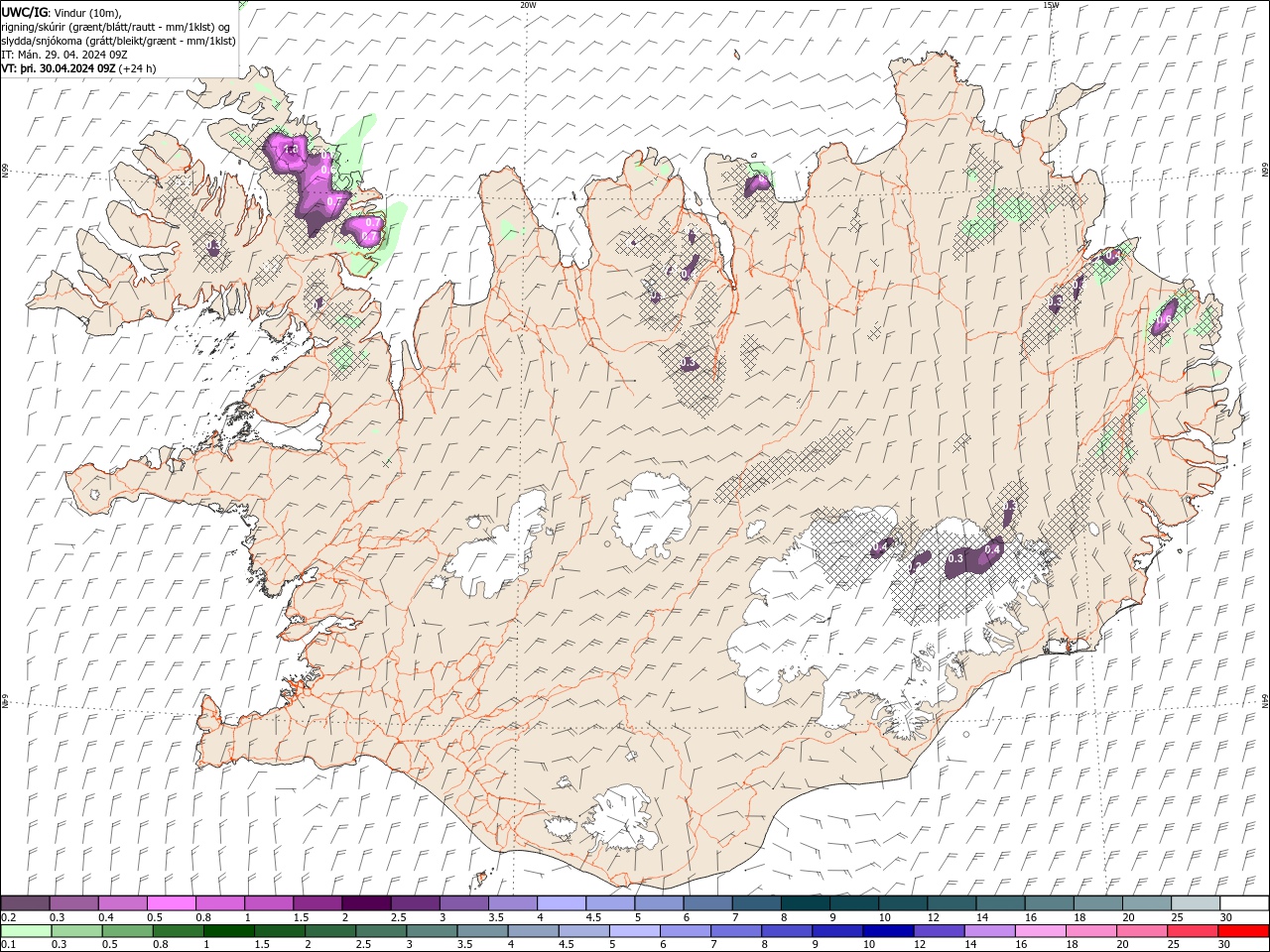Select the upper legend swatch labeled 5
This screenshot has width=1270, height=952.
[659, 903]
